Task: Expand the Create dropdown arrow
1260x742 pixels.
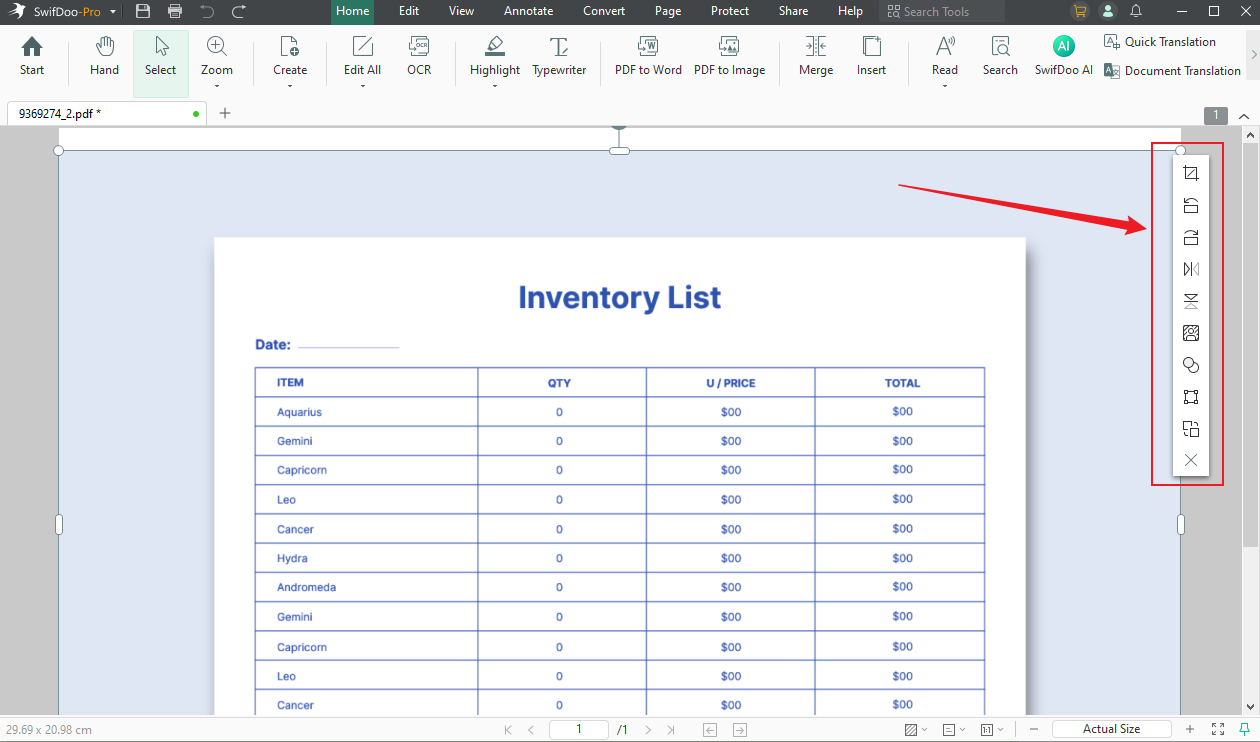Action: coord(290,86)
